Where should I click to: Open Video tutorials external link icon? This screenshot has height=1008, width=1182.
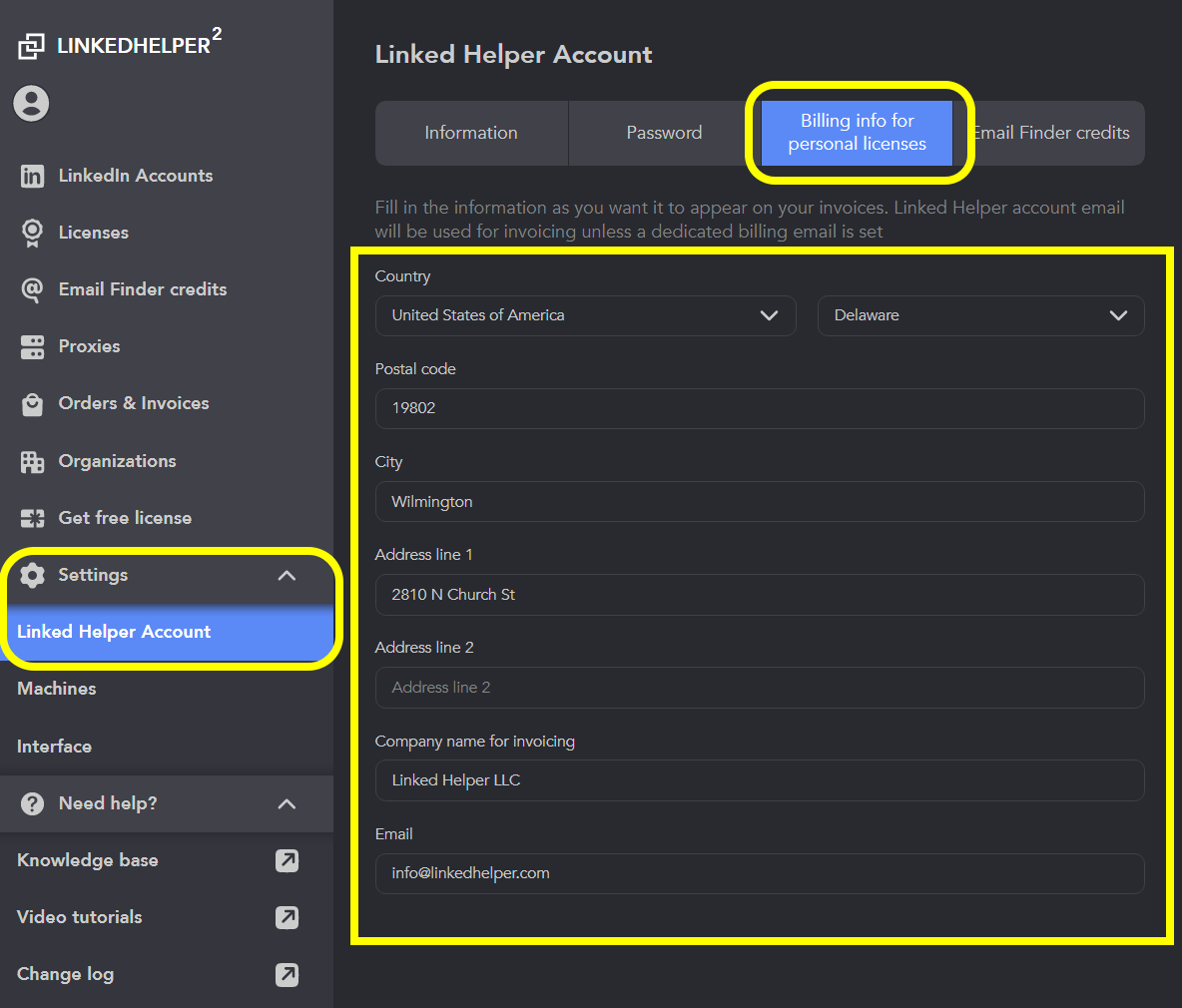[x=287, y=917]
